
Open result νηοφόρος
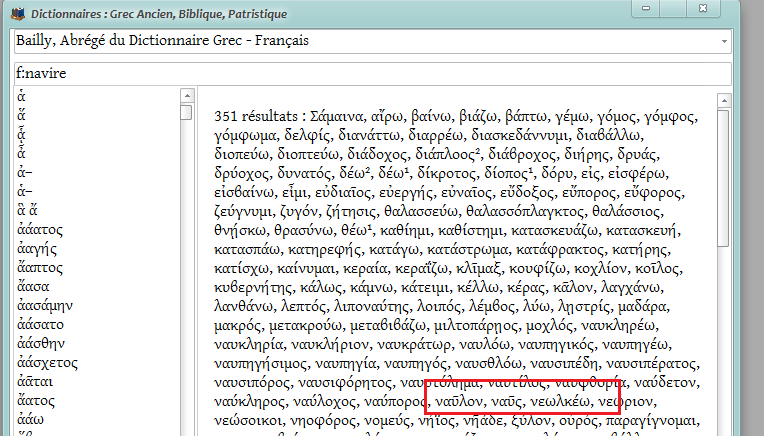click(x=323, y=421)
